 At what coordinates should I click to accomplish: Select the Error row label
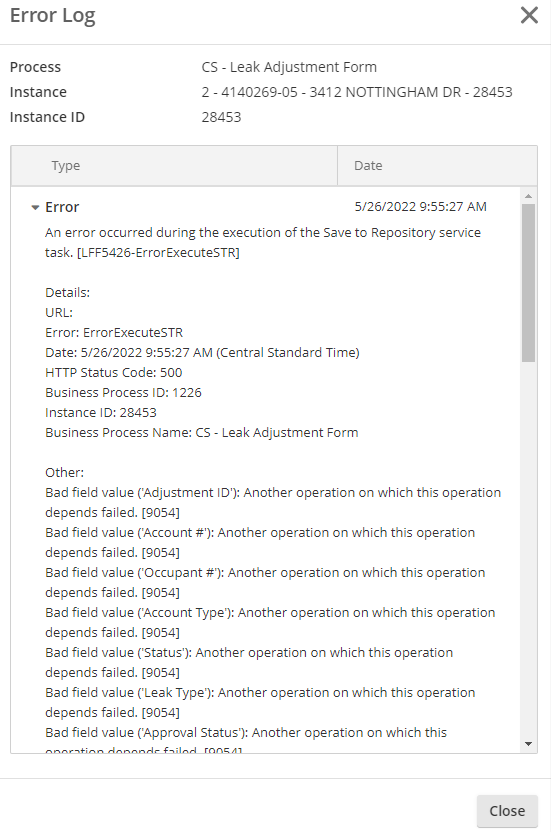[62, 207]
